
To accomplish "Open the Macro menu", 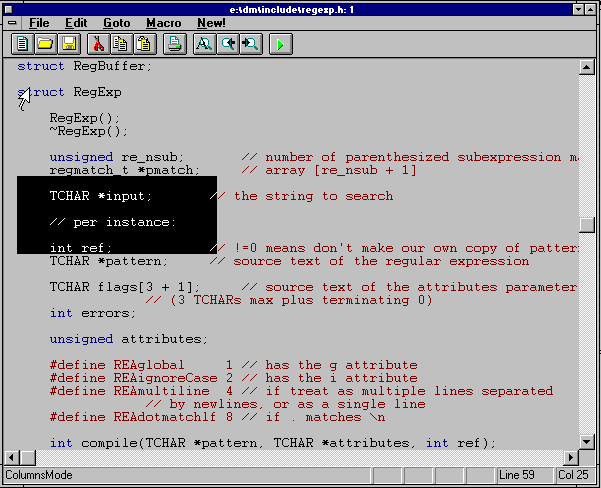I will click(164, 23).
